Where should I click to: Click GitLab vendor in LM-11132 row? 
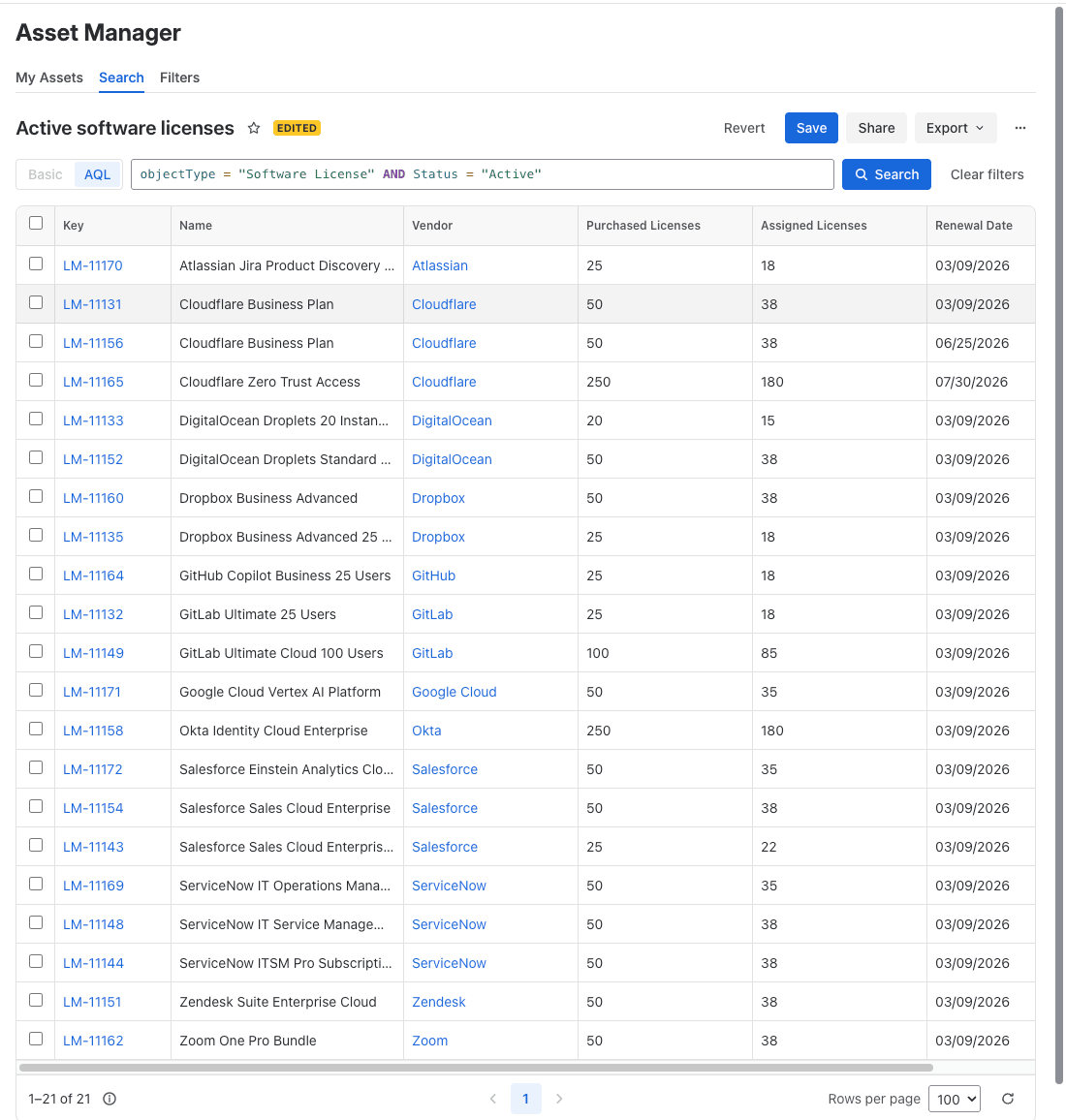click(x=432, y=614)
